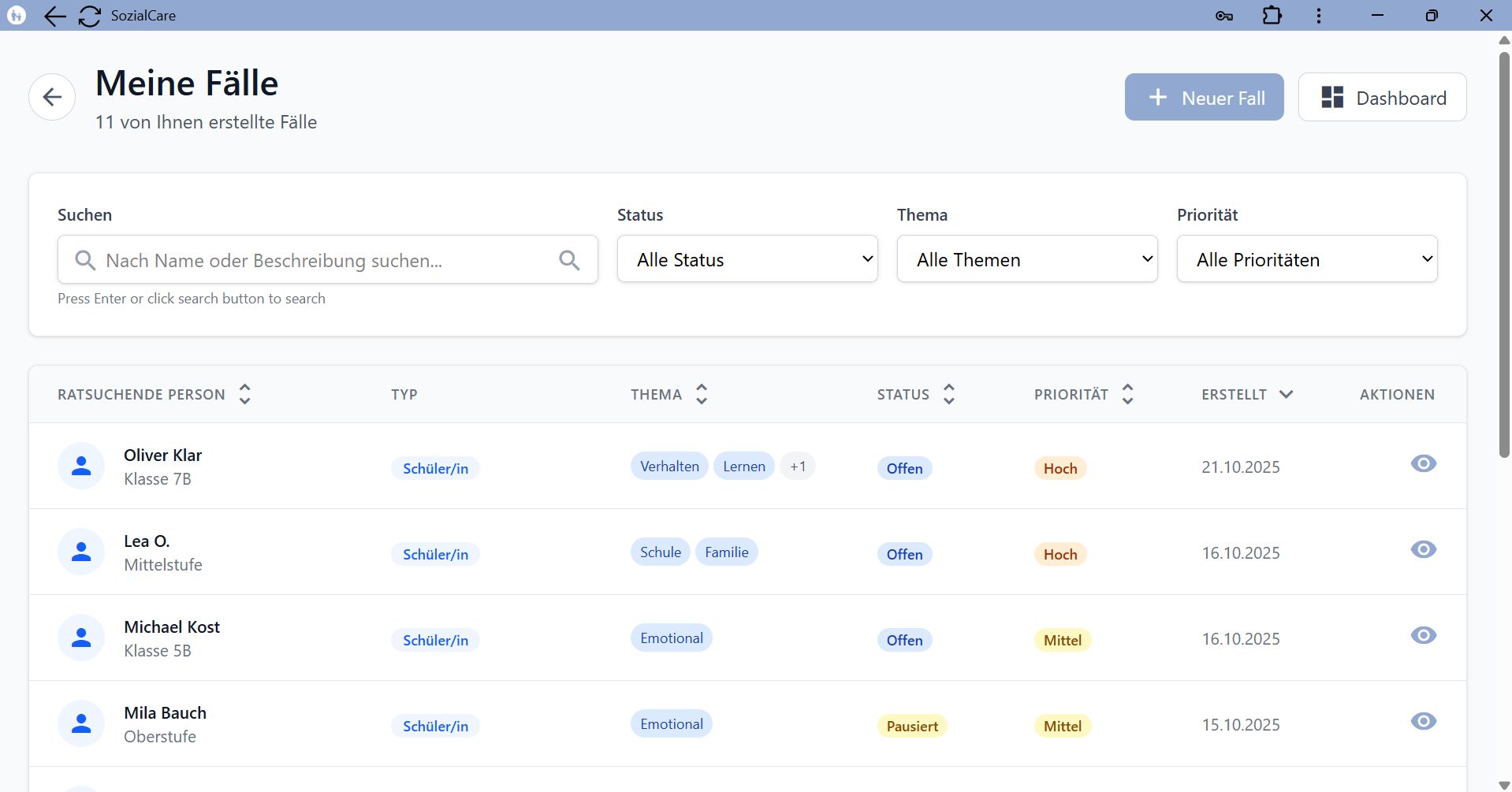Open the Dashboard view

[x=1382, y=97]
